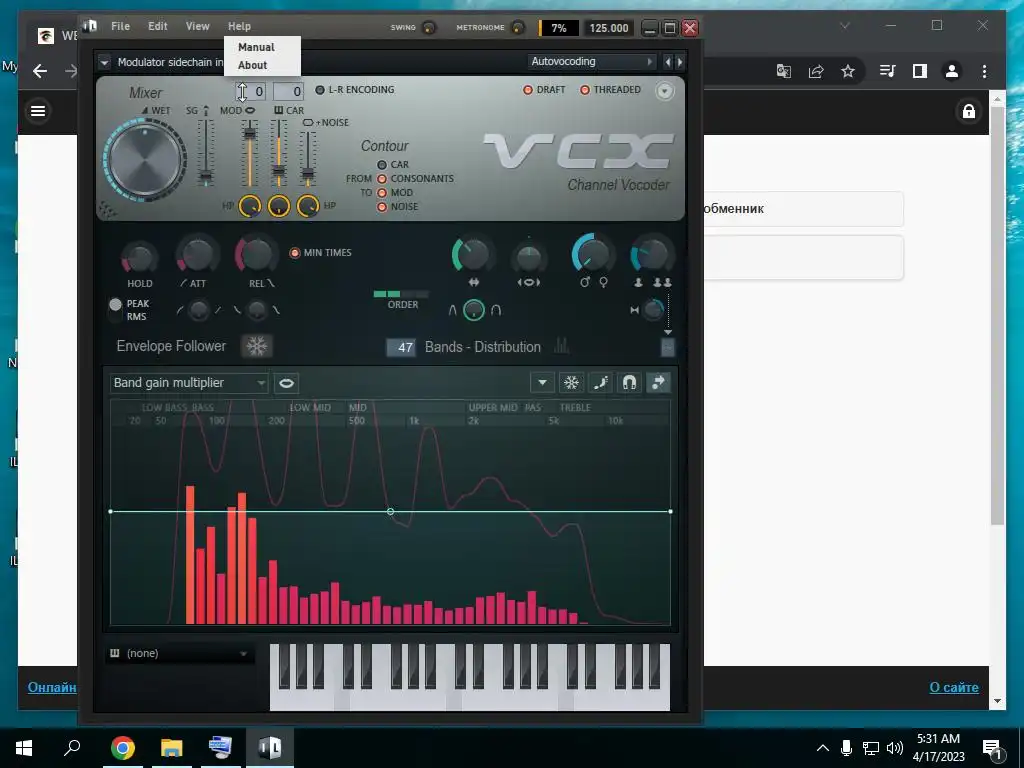Click the О сайте link in browser

coord(954,687)
